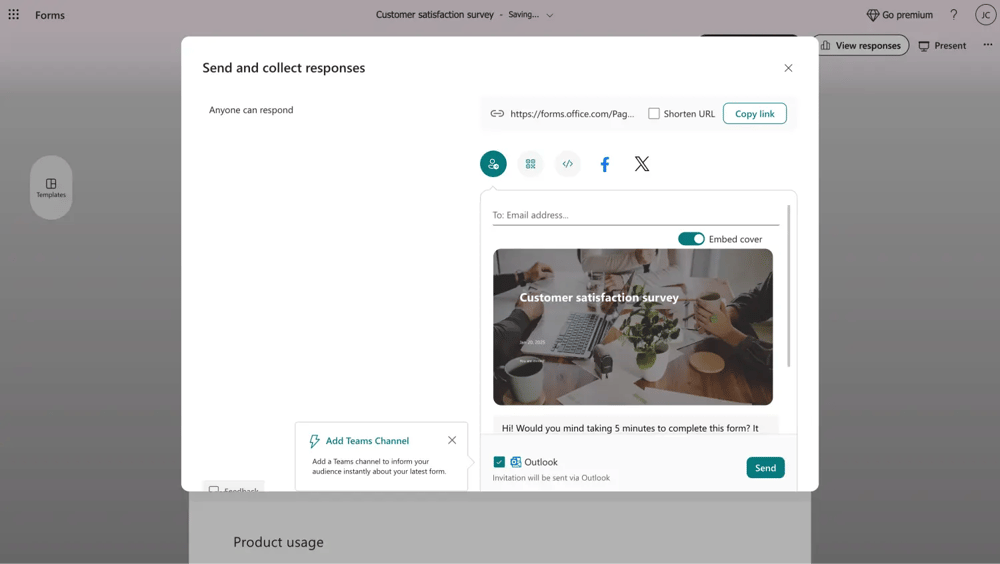Open the more options ellipsis menu
The image size is (1000, 564).
988,45
